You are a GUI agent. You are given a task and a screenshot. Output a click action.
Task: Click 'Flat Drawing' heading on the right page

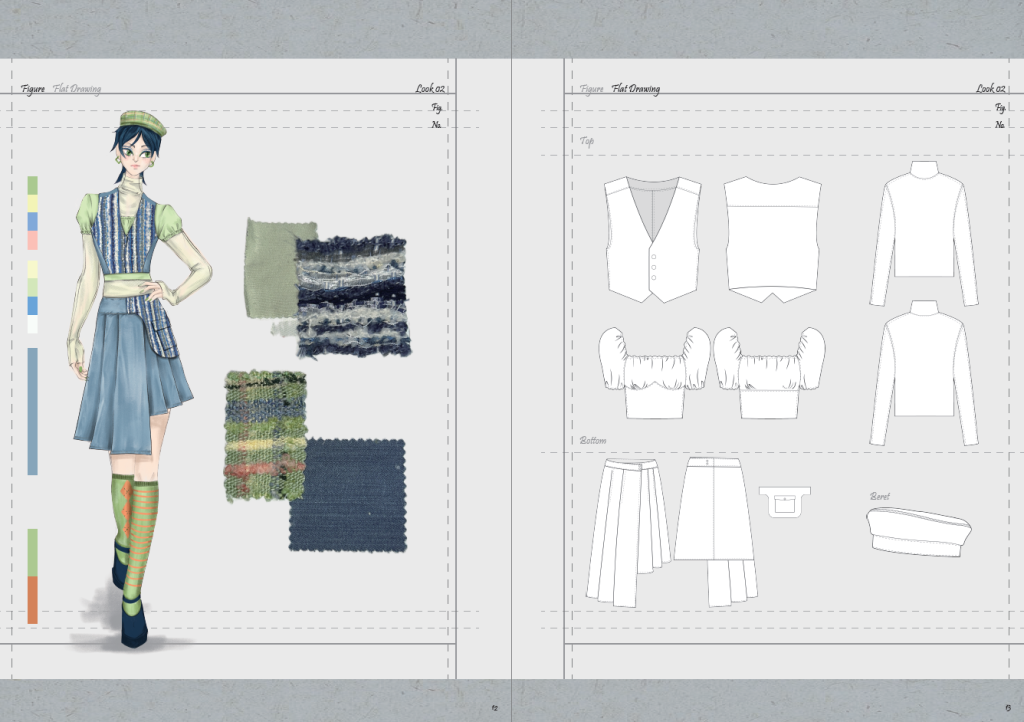coord(636,89)
